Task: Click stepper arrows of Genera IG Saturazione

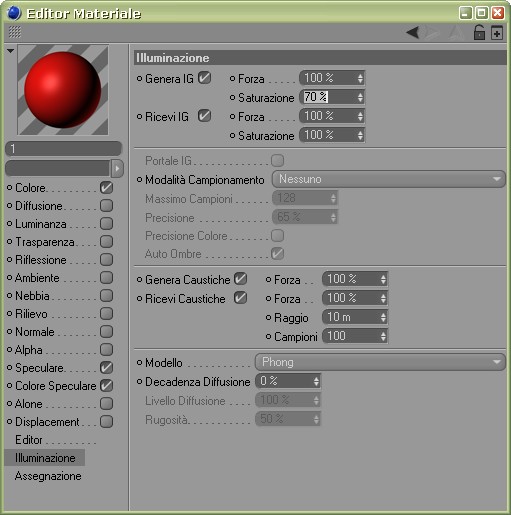Action: (x=360, y=97)
